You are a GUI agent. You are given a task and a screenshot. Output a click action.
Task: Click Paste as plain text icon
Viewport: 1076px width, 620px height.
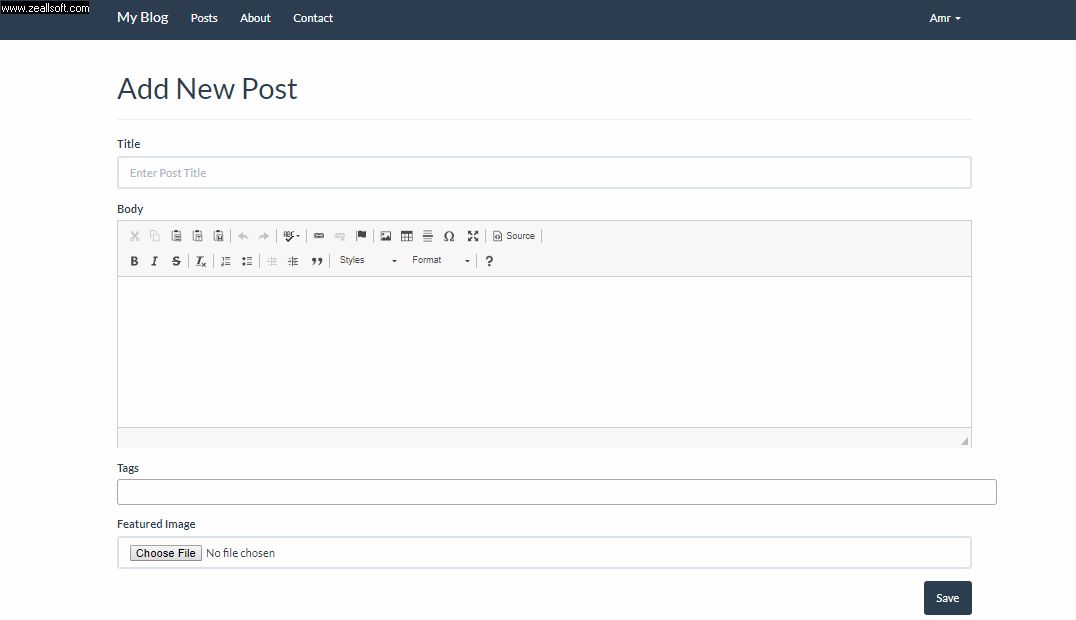198,236
